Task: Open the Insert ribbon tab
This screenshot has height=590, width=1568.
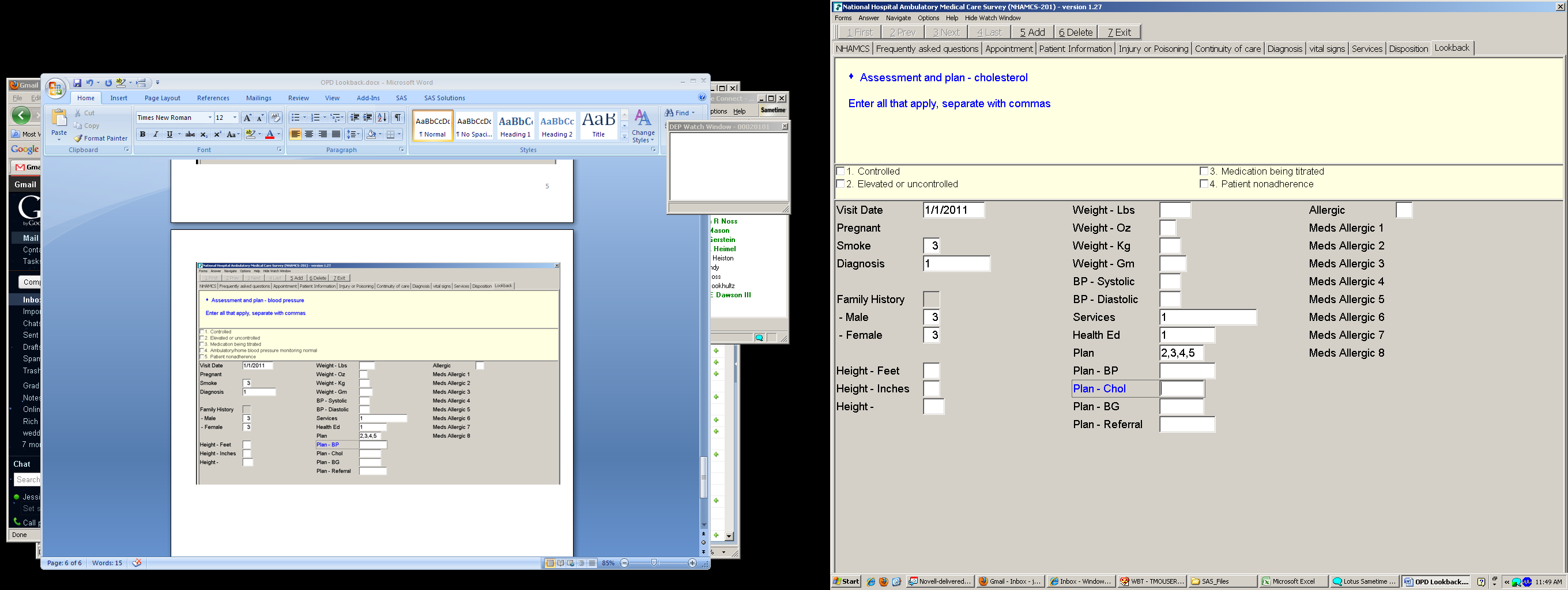Action: click(119, 98)
